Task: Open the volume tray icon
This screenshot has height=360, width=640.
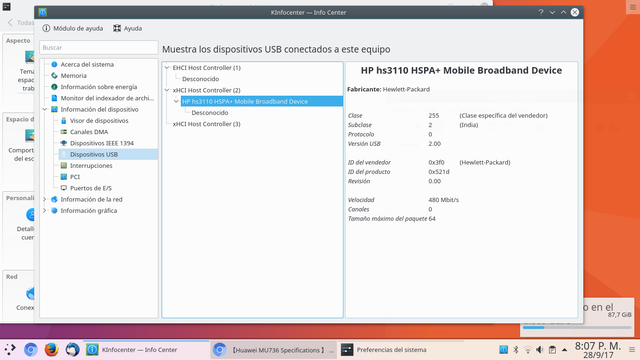Action: (540, 350)
